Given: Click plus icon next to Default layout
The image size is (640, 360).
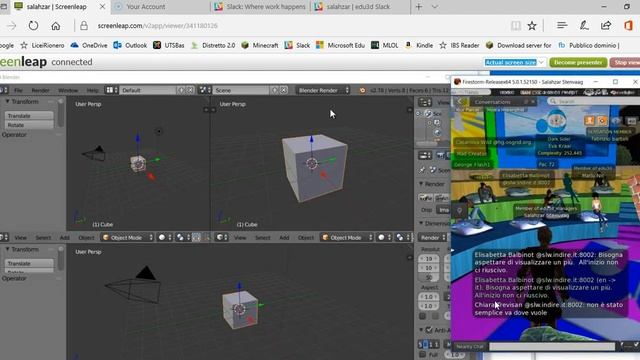Looking at the screenshot, I should pos(181,90).
